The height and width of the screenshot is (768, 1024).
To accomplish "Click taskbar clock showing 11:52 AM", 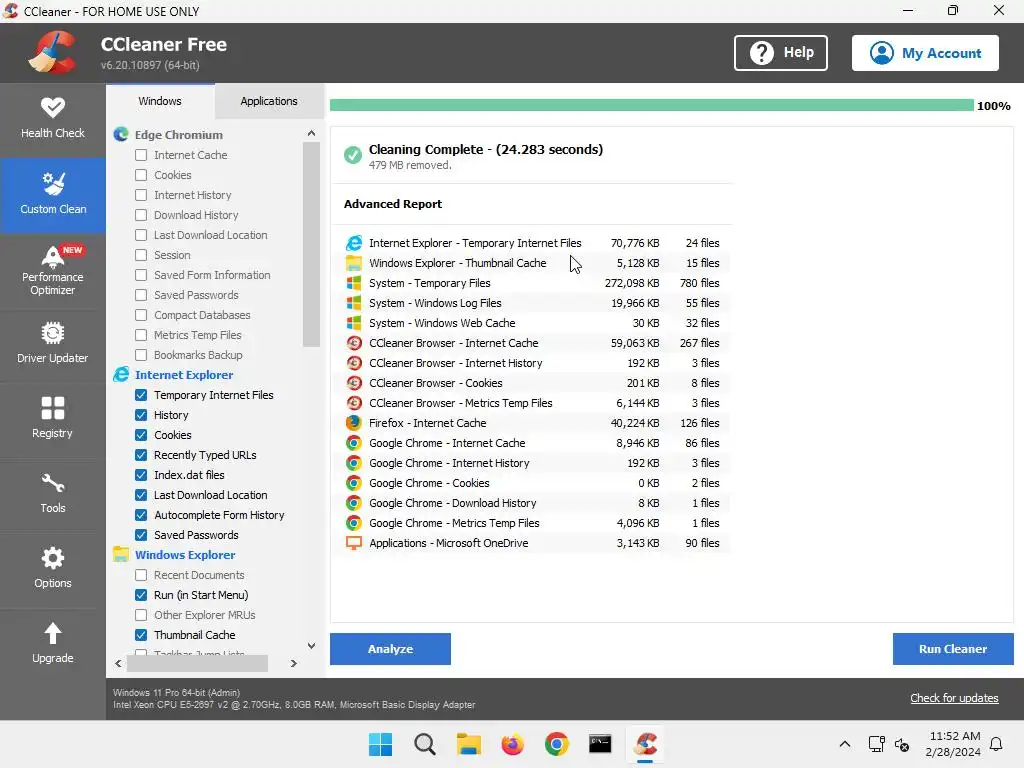I will [x=953, y=744].
